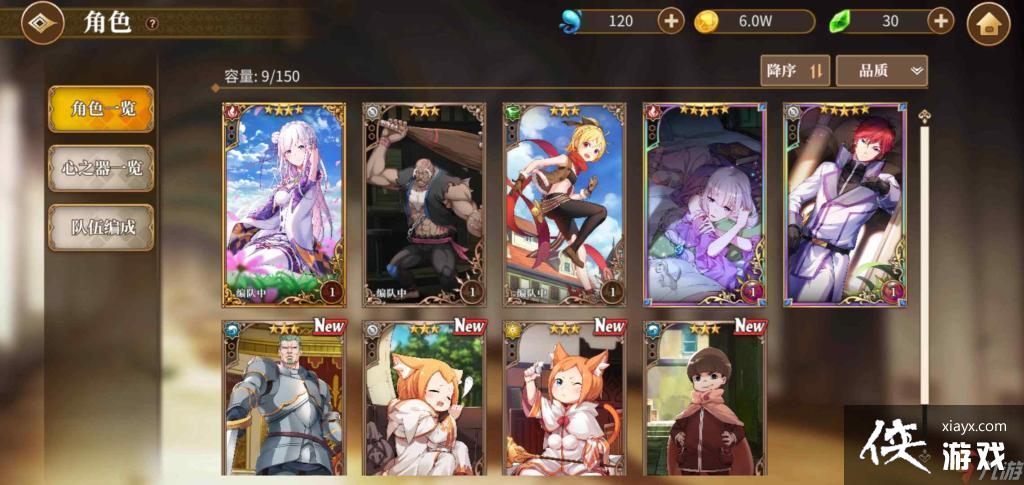The image size is (1024, 485).
Task: Open the question mark help icon
Action: click(x=152, y=23)
